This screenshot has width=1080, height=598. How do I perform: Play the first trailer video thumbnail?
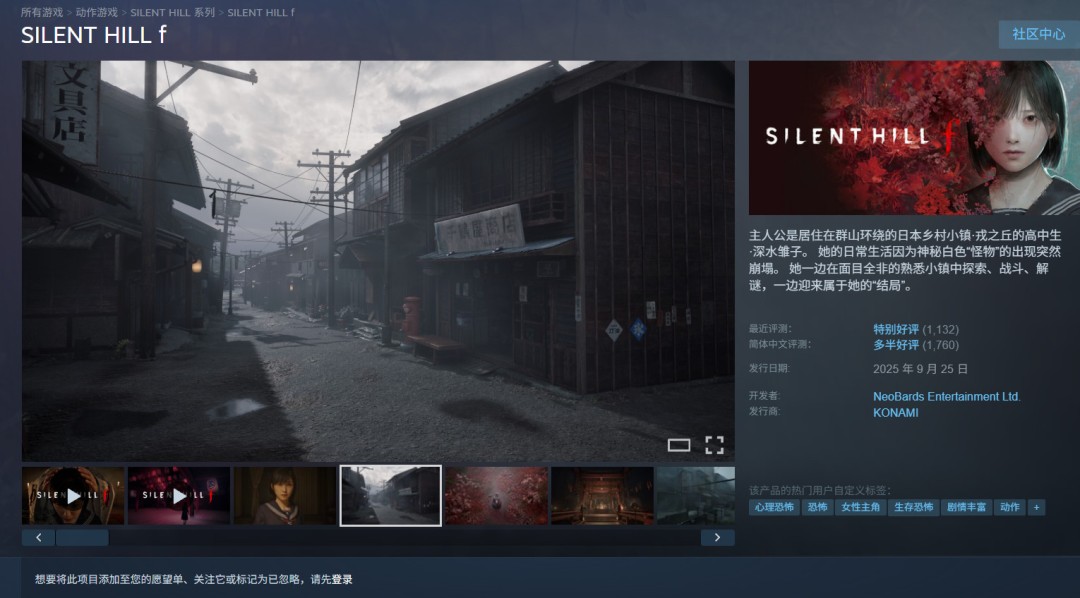pos(73,495)
